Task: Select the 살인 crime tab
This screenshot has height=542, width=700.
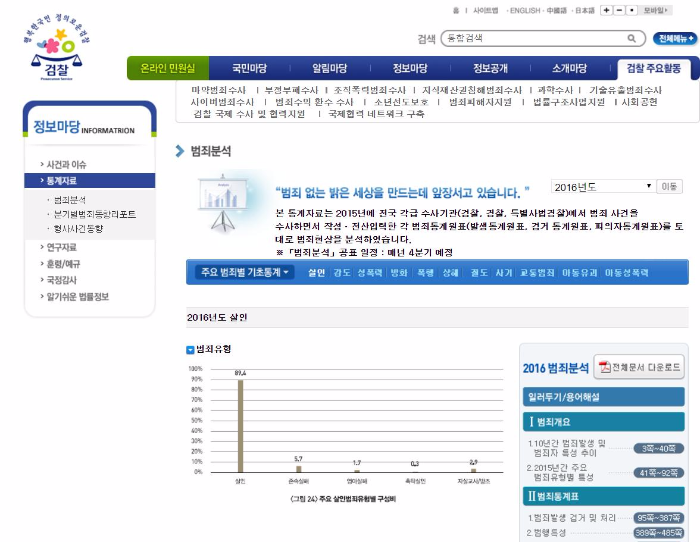Action: (317, 272)
